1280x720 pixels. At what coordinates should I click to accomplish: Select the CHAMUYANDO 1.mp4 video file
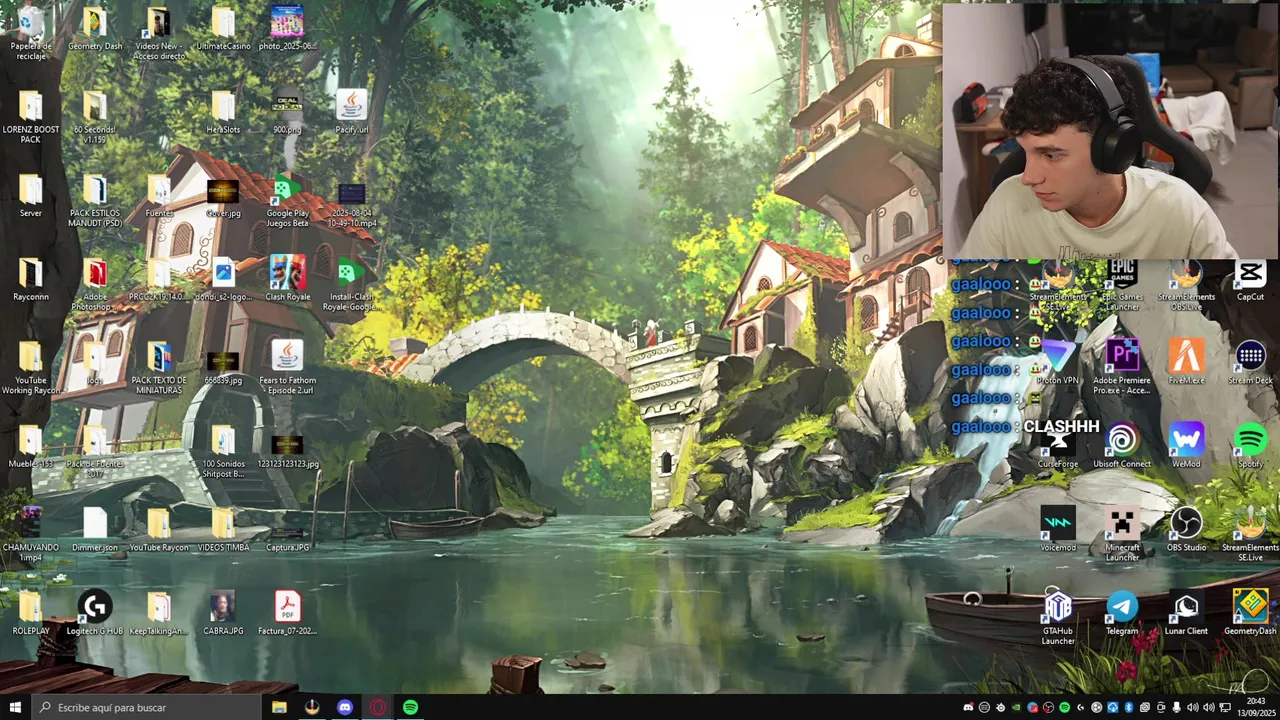pyautogui.click(x=31, y=534)
